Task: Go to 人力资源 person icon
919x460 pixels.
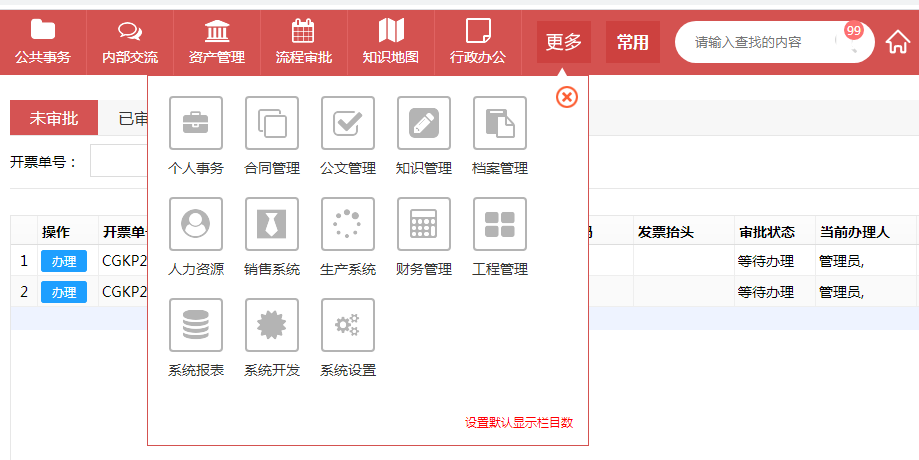Action: pyautogui.click(x=196, y=225)
